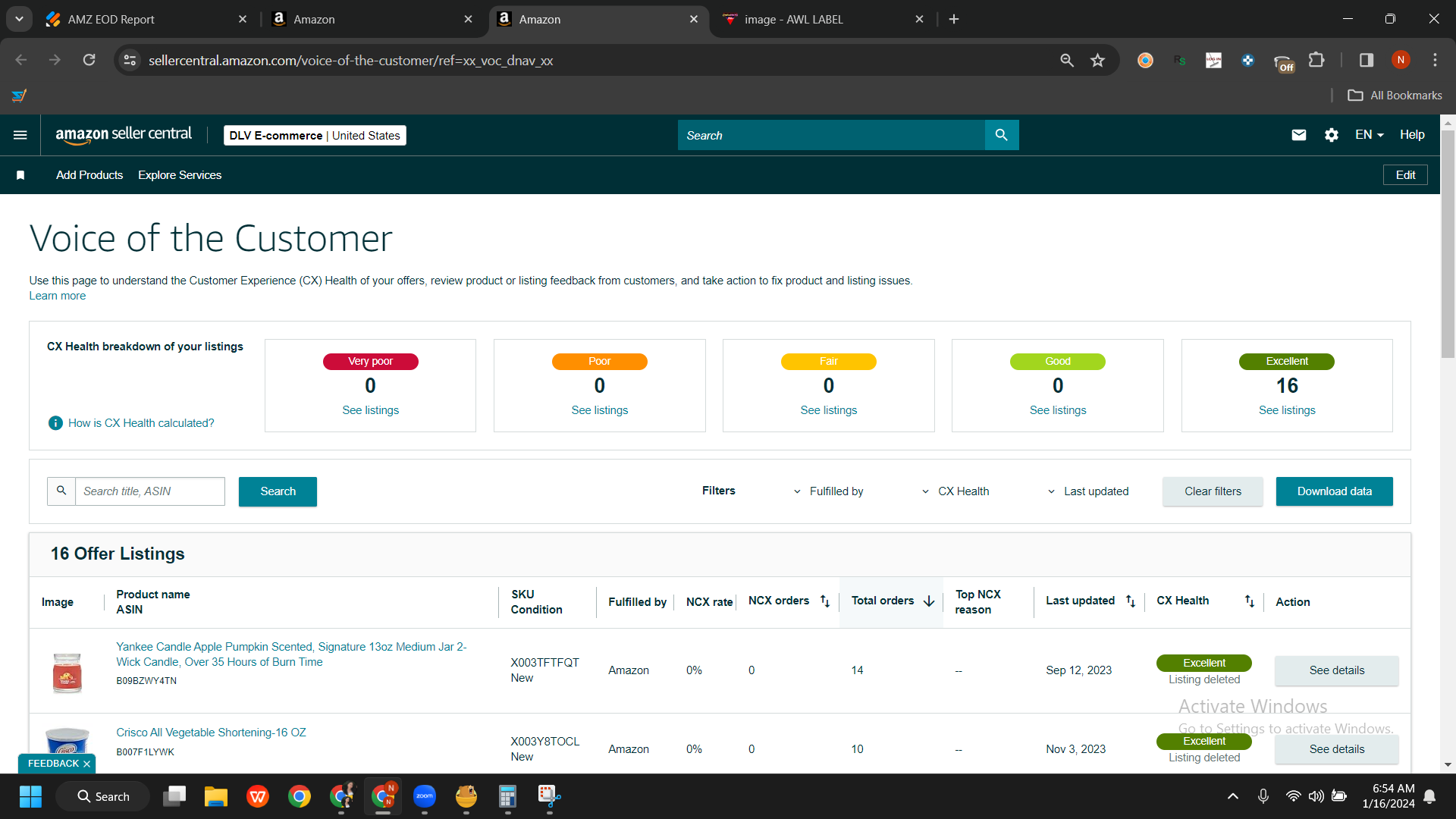1456x819 pixels.
Task: Click the Yankee Candle product thumbnail
Action: coord(67,672)
